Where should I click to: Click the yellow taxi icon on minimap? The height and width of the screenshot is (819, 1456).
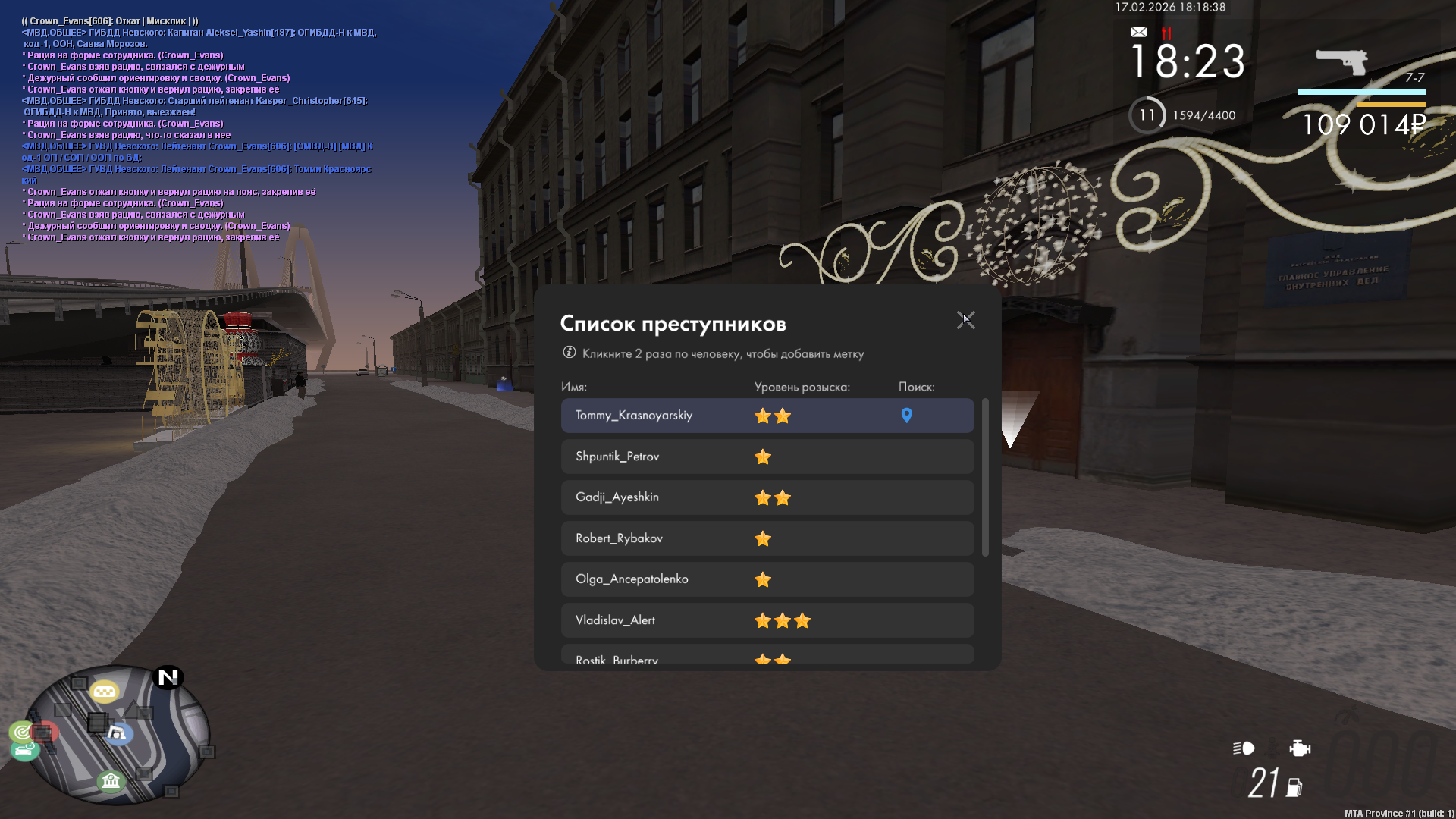point(104,692)
